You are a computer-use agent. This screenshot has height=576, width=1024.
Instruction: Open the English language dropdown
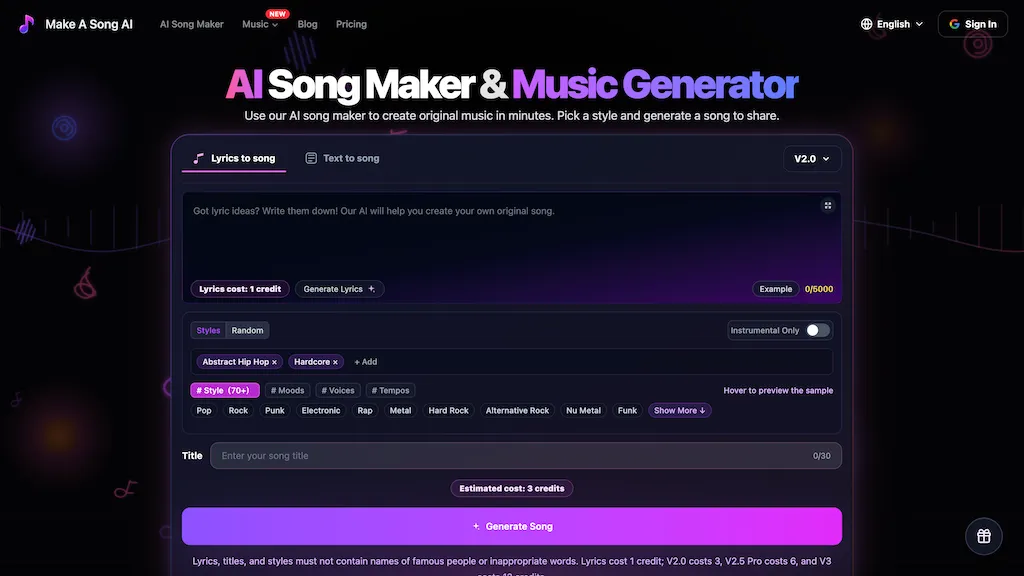point(892,24)
